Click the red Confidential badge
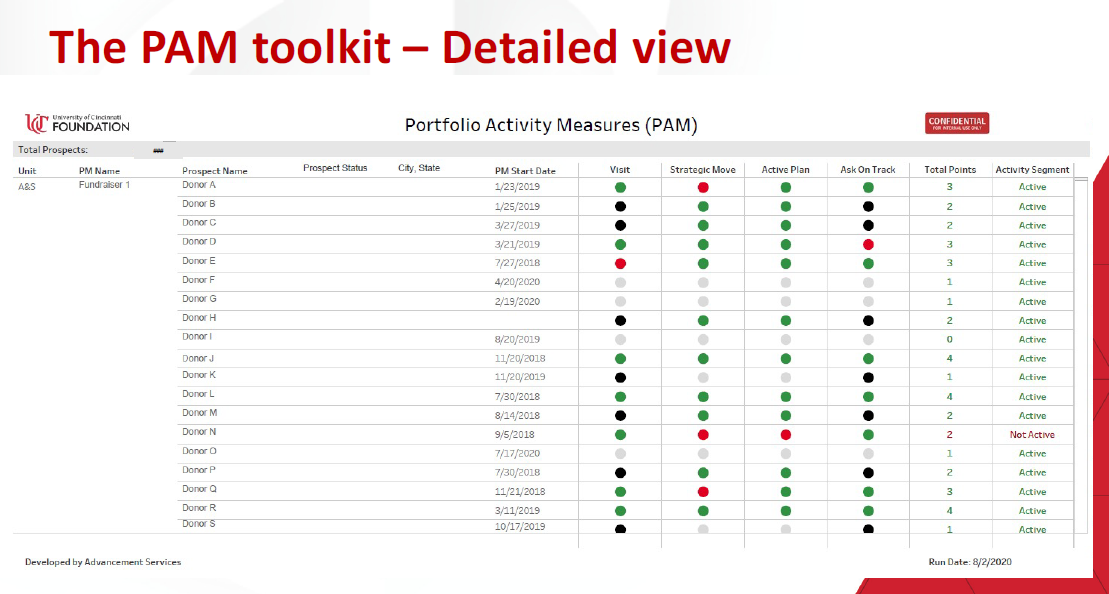This screenshot has width=1109, height=594. coord(956,123)
